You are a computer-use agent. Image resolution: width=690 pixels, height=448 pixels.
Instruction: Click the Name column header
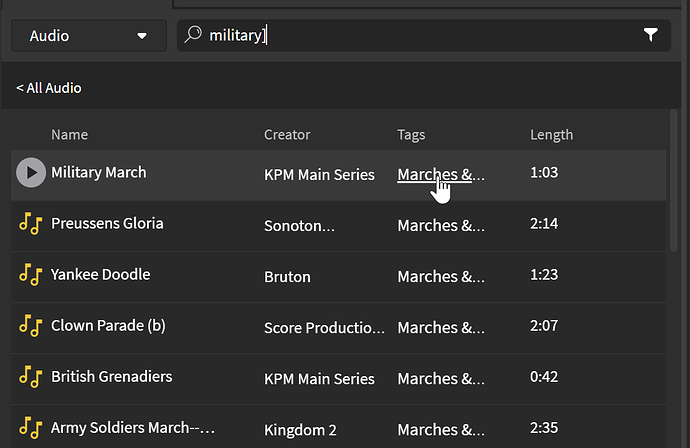[70, 135]
